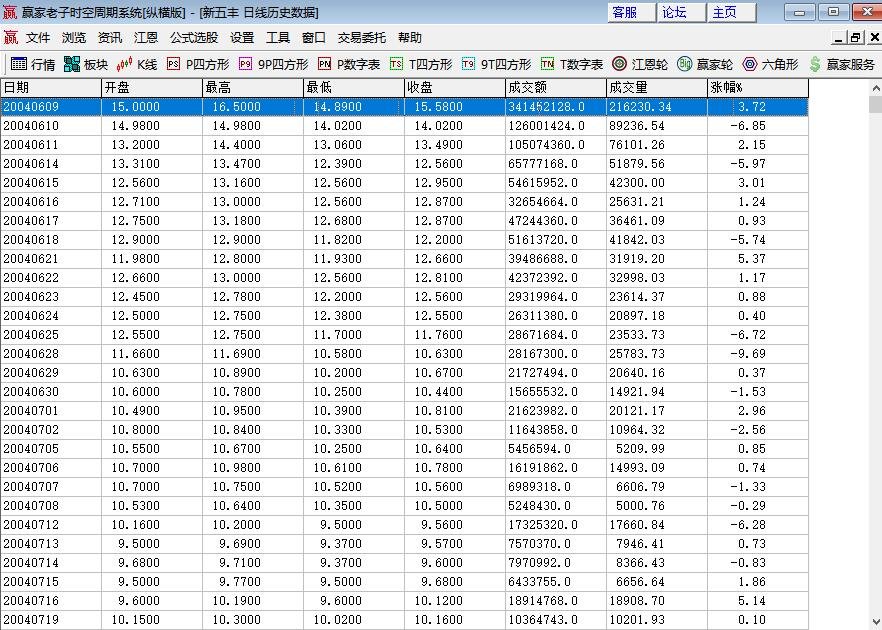Sort by the 涨幅% column header
Image resolution: width=882 pixels, height=630 pixels.
(x=758, y=88)
